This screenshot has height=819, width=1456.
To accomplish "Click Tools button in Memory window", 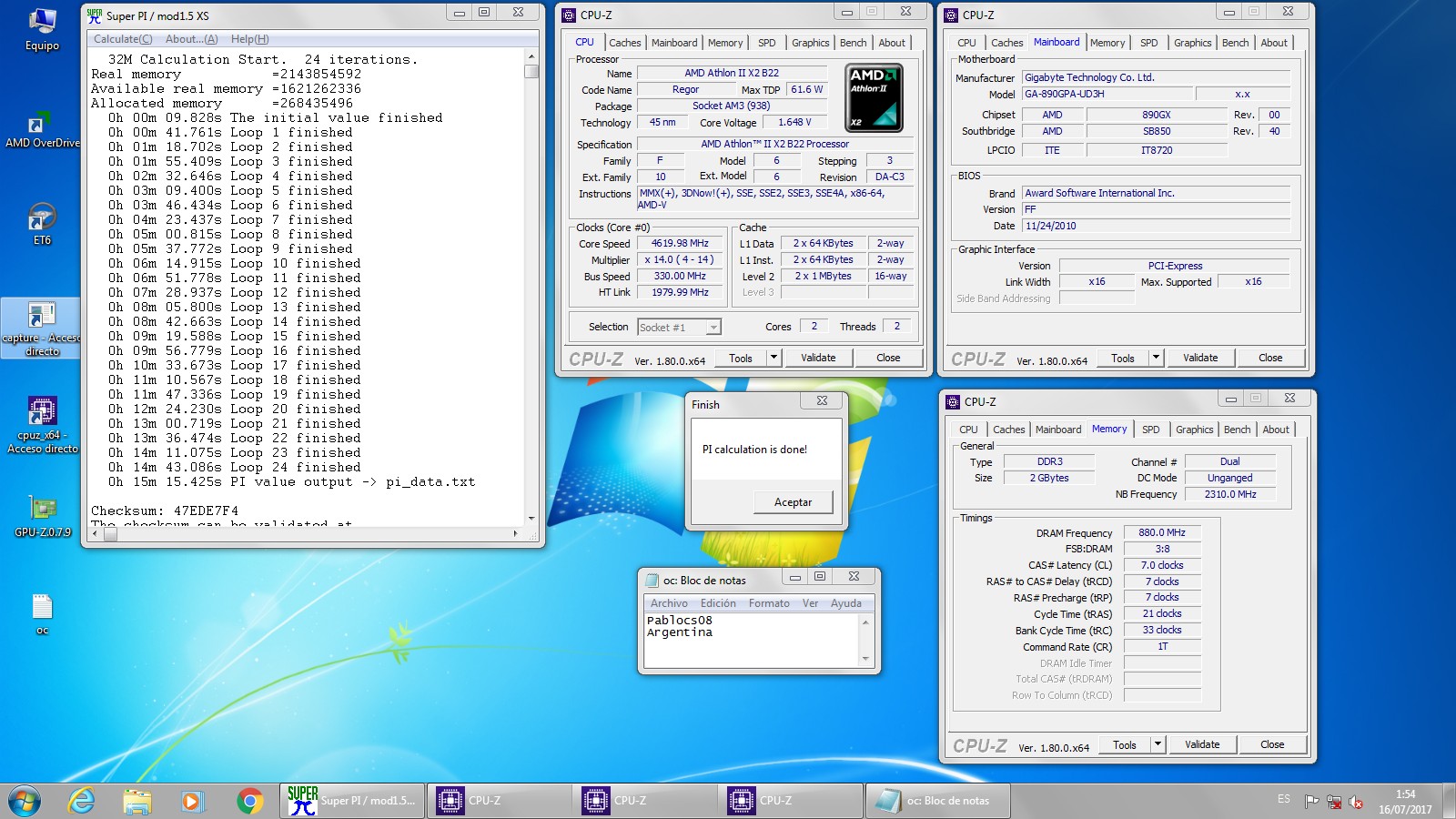I will point(1125,744).
